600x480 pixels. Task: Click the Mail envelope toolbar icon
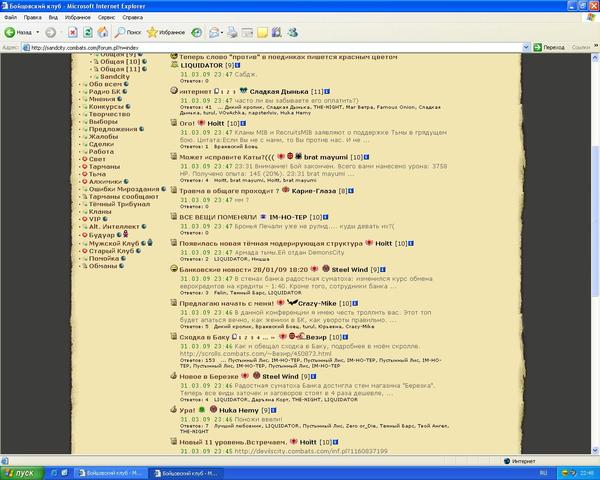(214, 33)
